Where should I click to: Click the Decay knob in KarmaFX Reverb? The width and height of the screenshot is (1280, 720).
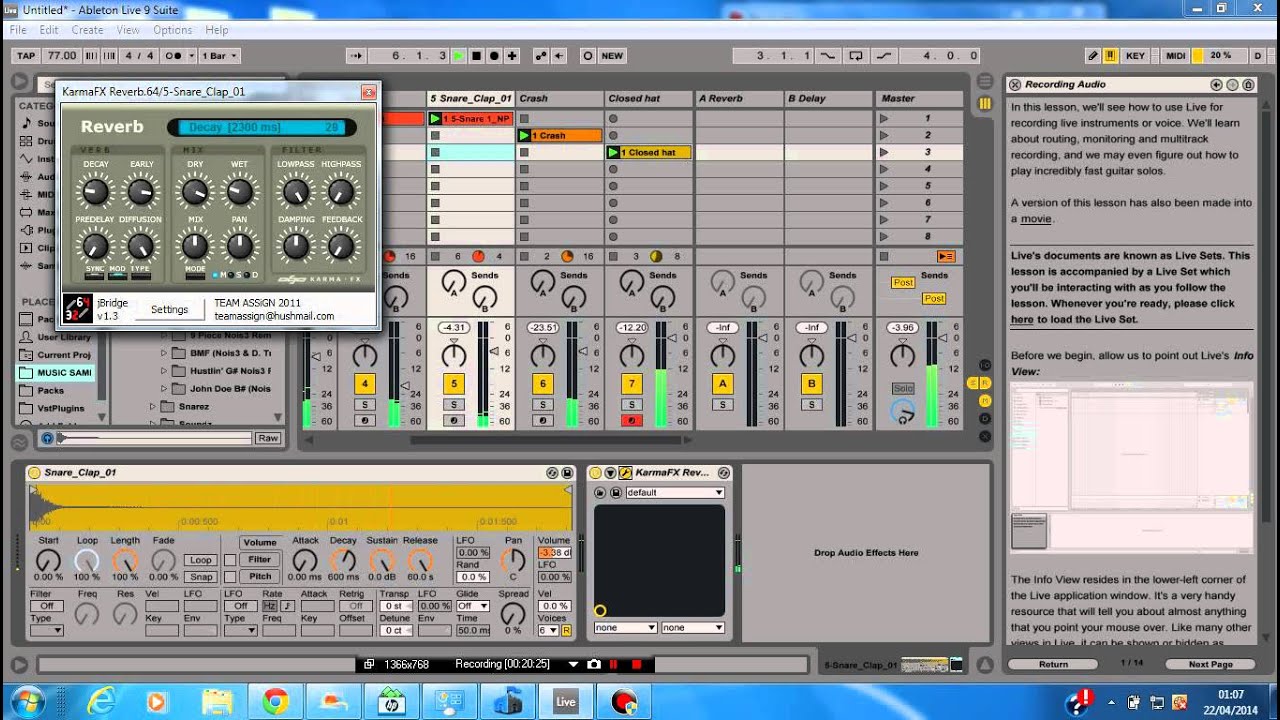95,191
